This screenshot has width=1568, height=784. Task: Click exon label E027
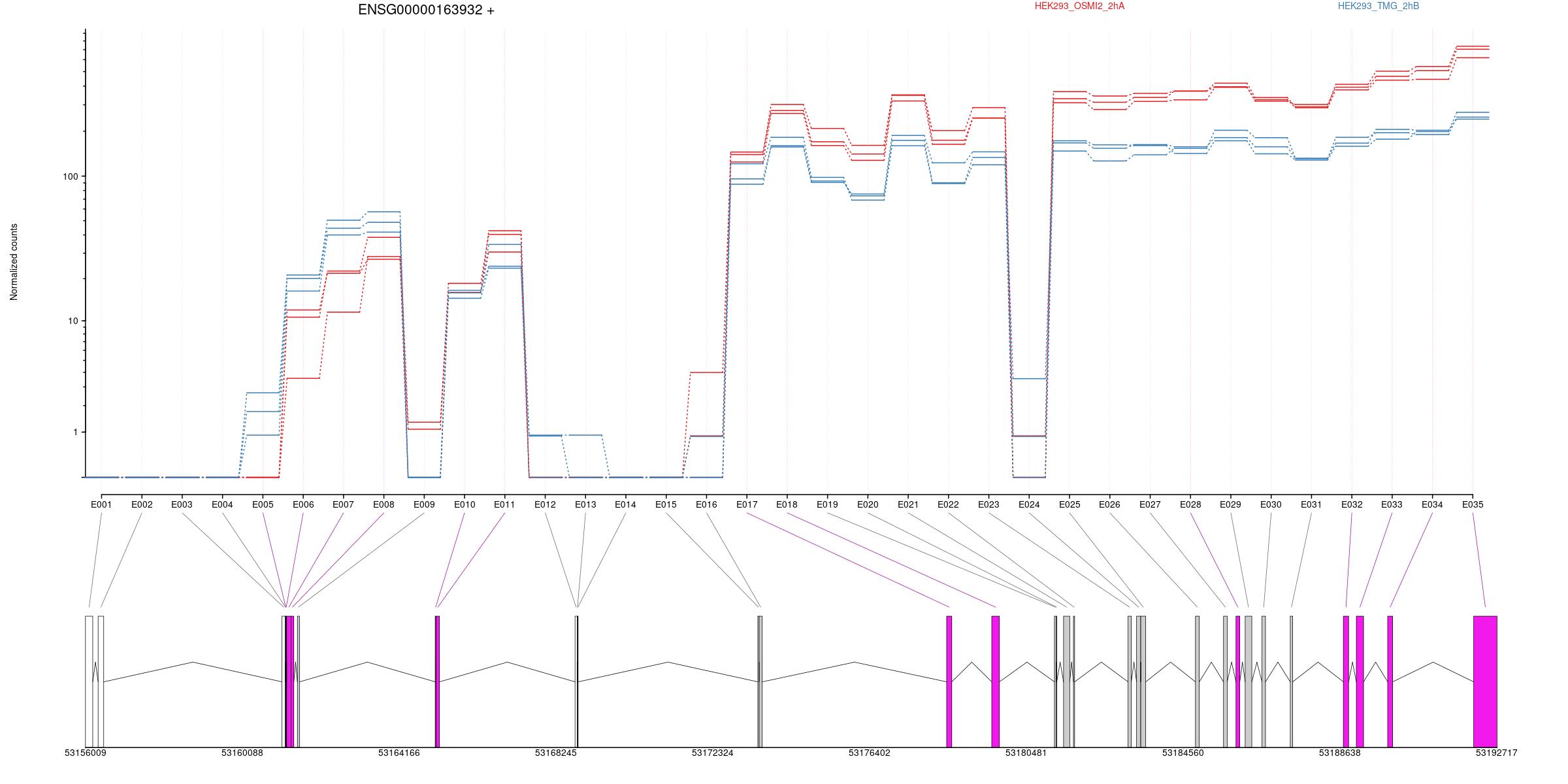coord(1150,504)
